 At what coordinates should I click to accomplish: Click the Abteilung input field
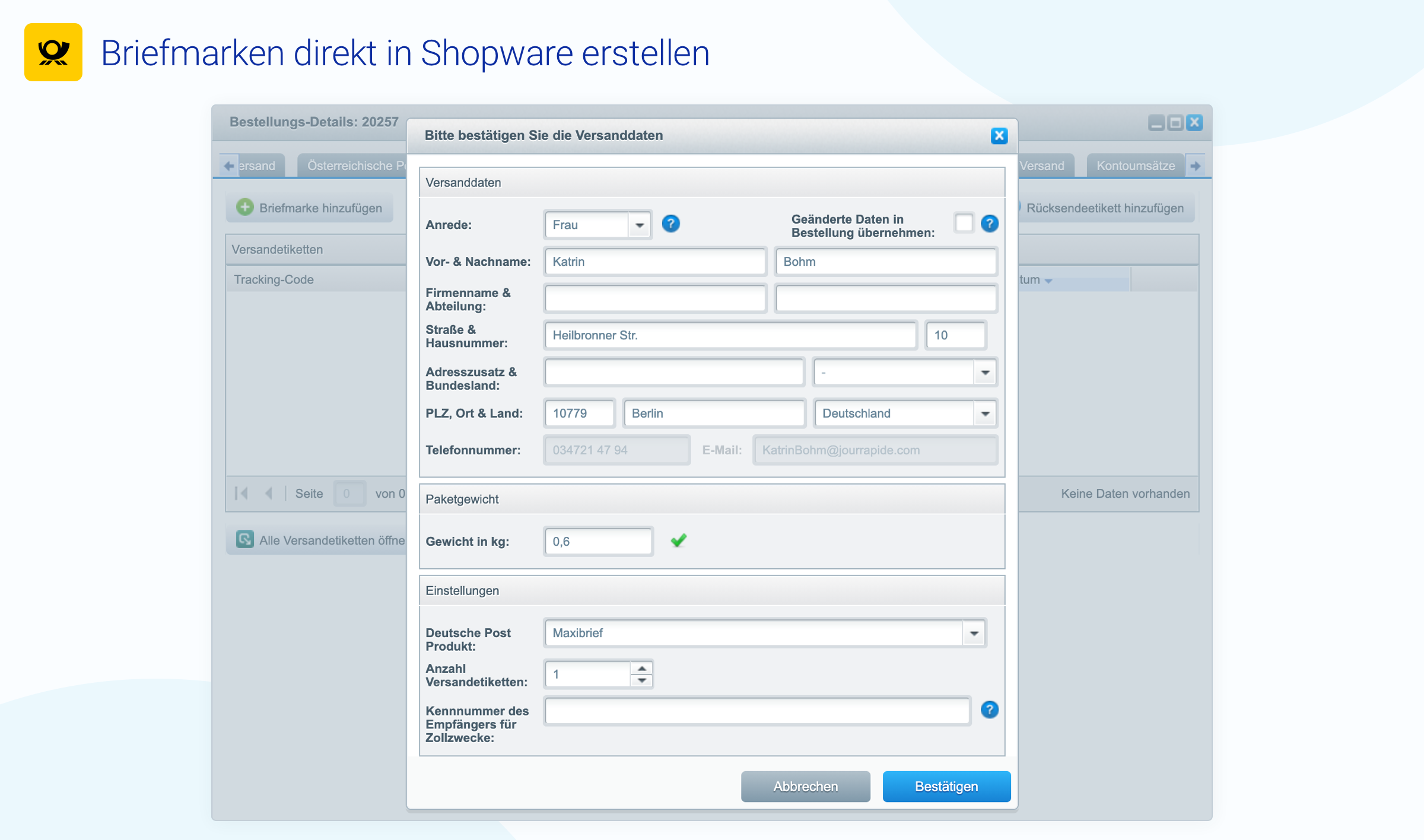(886, 299)
